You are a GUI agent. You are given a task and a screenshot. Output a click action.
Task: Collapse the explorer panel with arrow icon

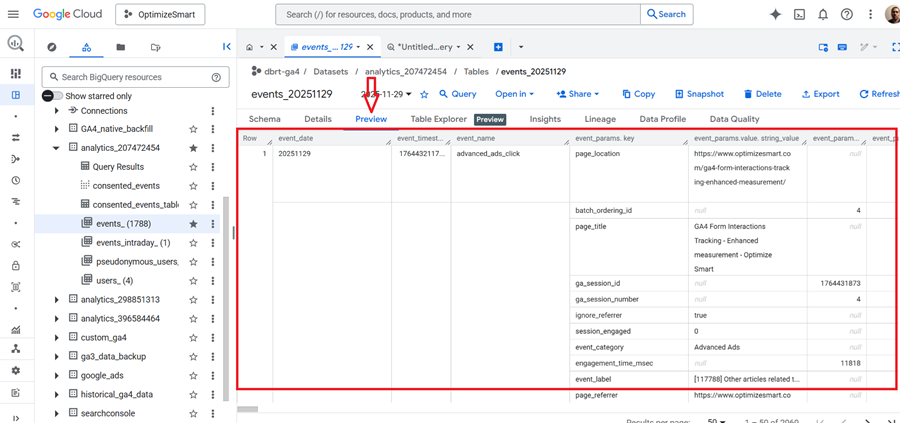(226, 47)
